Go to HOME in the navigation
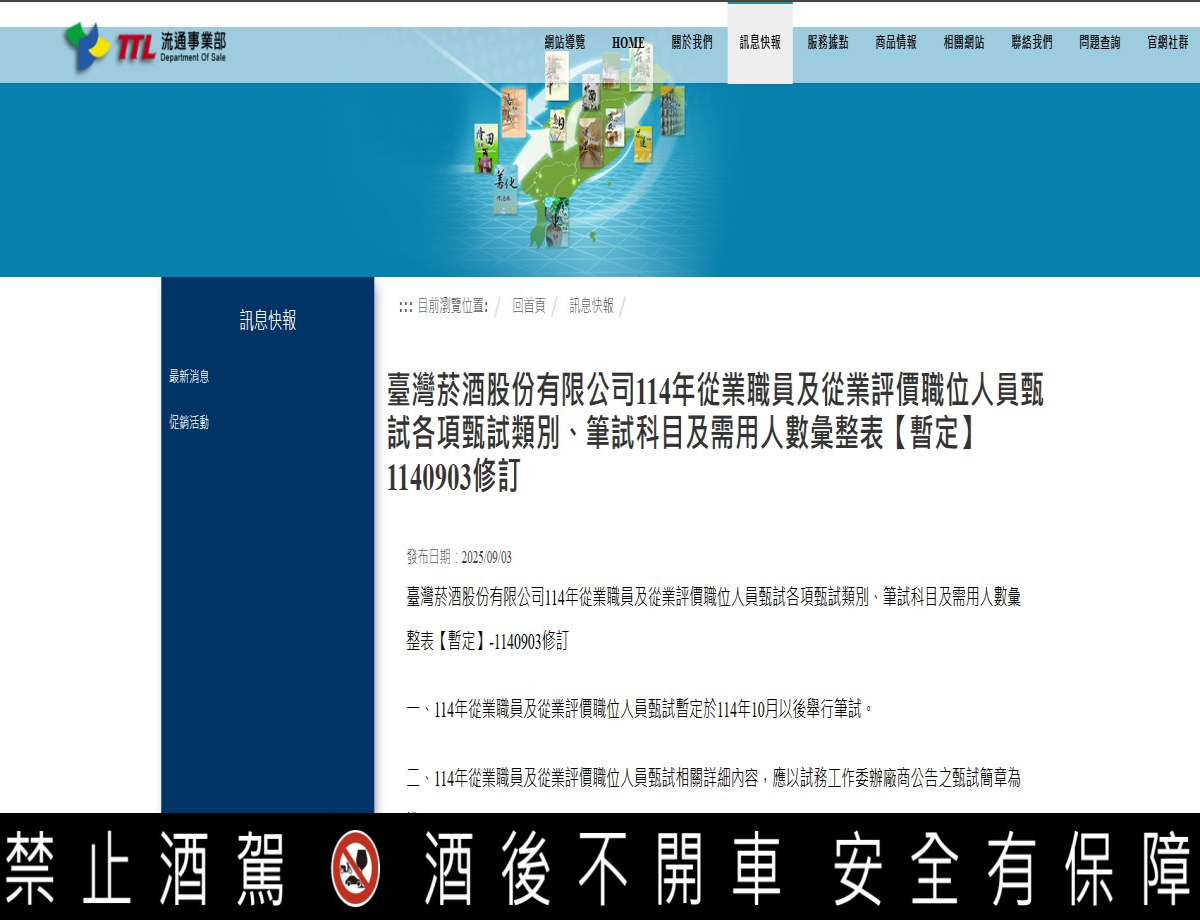 tap(628, 43)
